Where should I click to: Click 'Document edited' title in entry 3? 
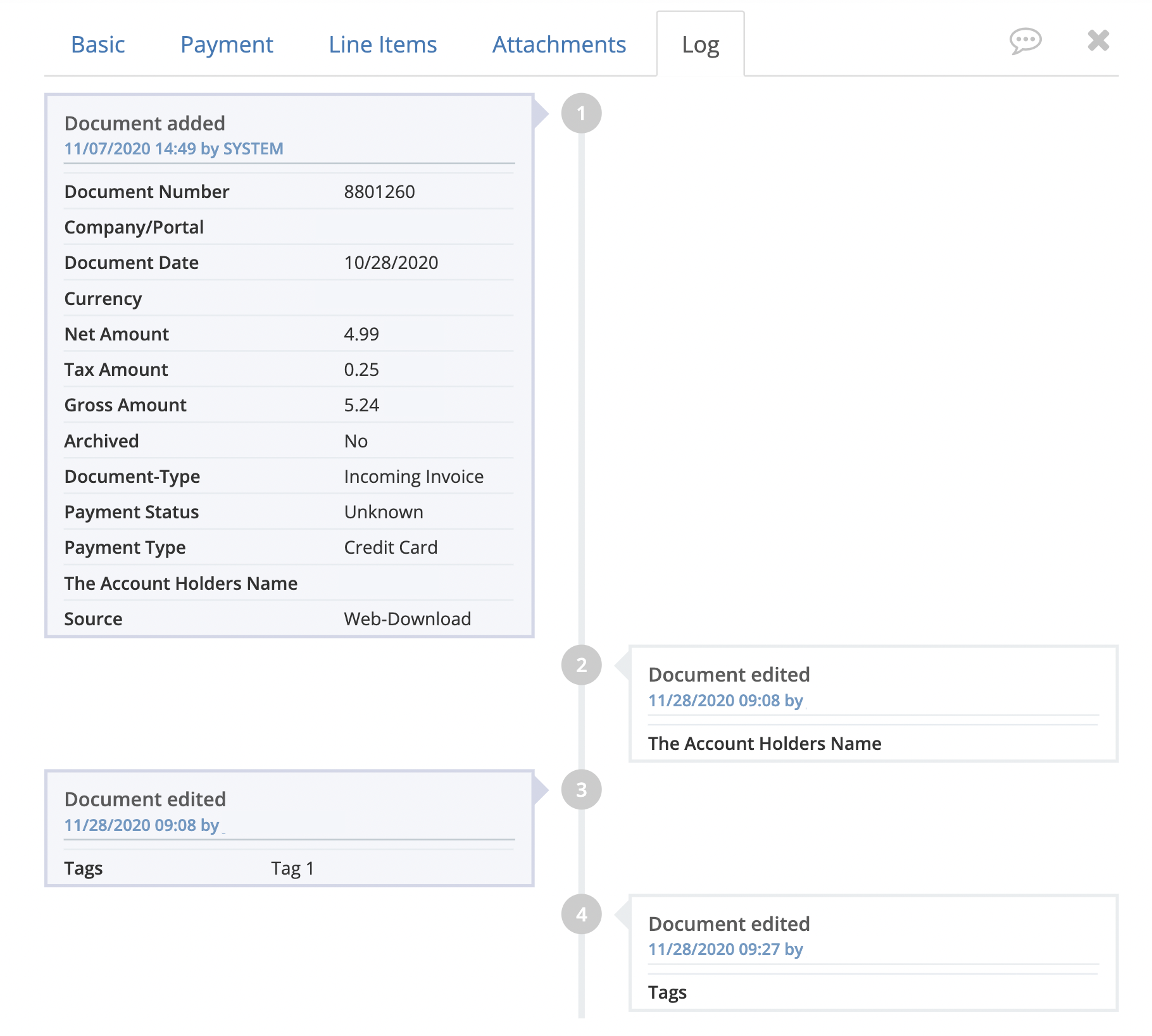point(145,799)
